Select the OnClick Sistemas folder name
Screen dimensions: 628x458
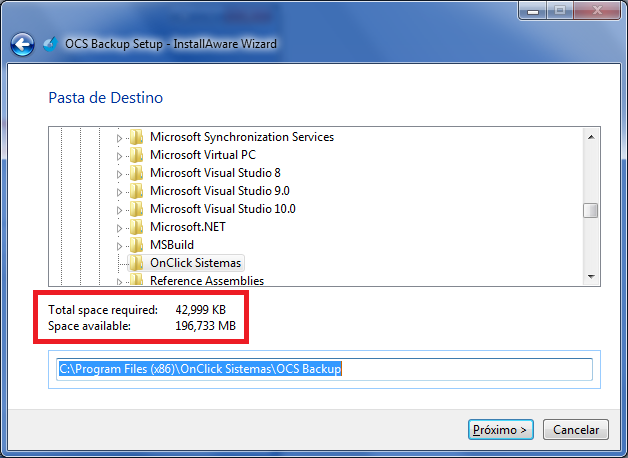coord(195,263)
